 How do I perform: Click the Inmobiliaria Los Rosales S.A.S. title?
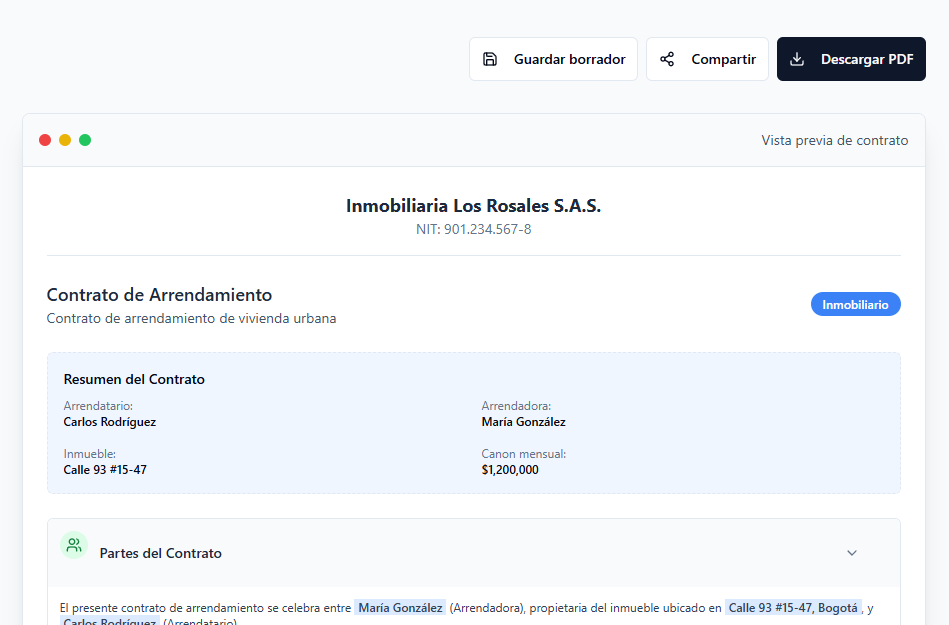473,206
